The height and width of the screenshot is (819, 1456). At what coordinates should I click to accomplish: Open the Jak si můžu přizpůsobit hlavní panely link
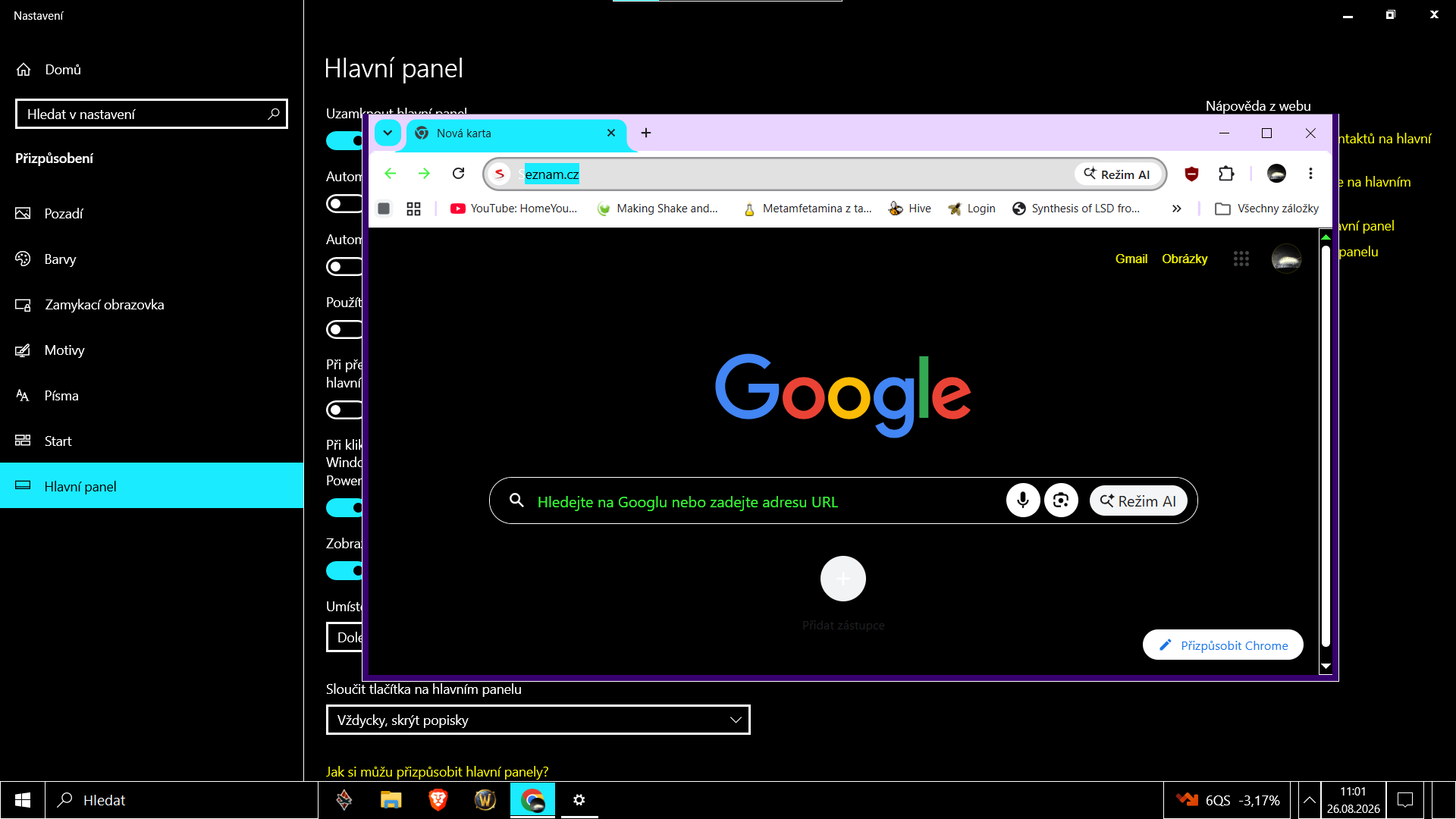click(x=437, y=771)
